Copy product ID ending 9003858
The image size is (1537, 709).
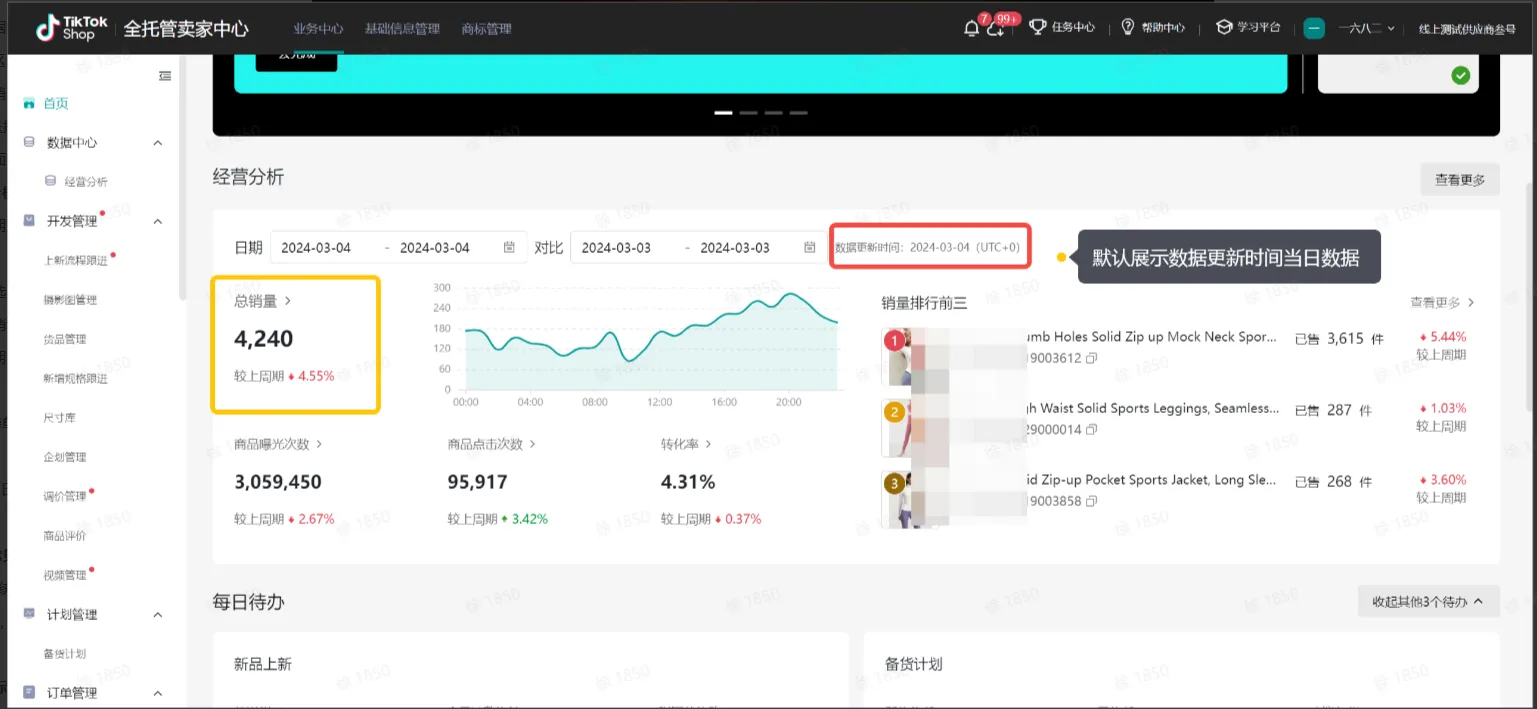click(x=1092, y=500)
